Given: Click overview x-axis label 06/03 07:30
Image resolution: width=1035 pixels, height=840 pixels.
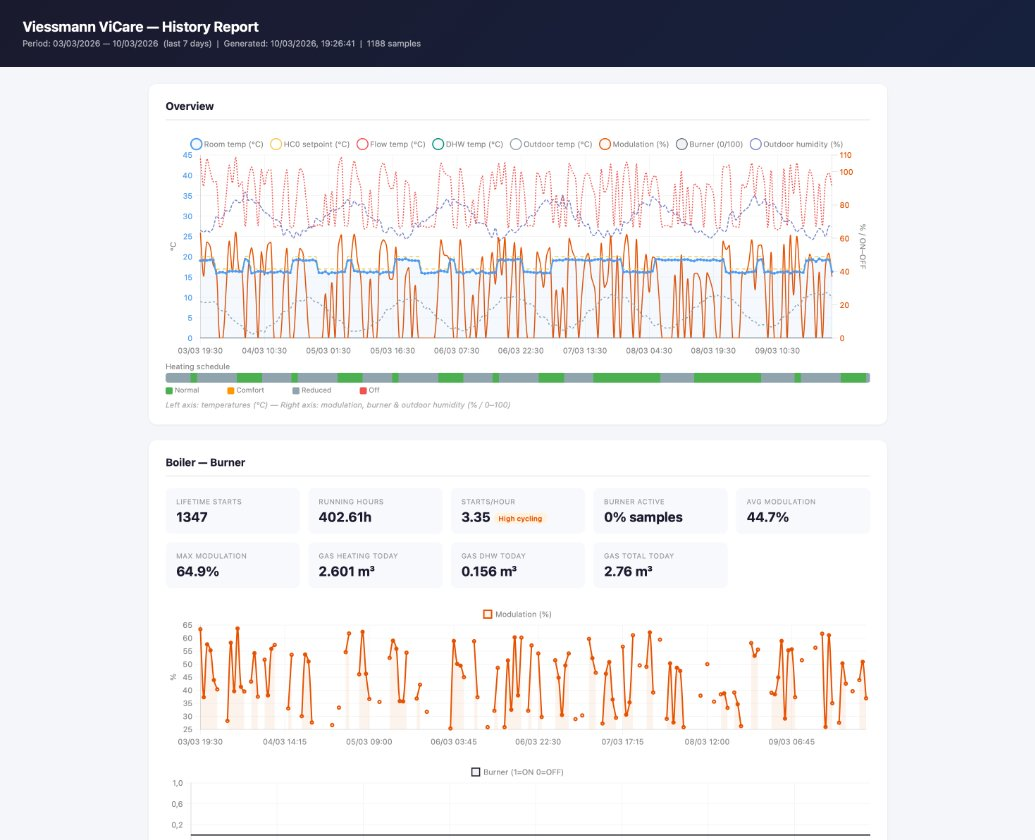Looking at the screenshot, I should point(457,351).
